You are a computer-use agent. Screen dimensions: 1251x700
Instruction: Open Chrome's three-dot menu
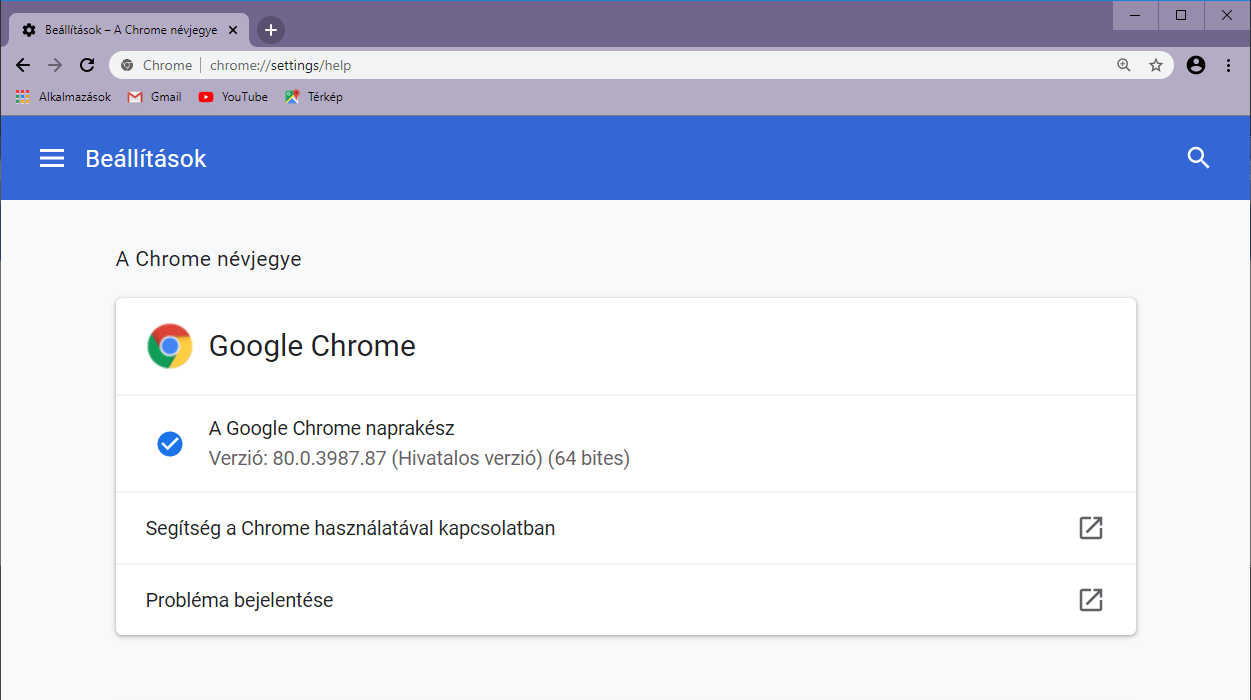[x=1229, y=65]
